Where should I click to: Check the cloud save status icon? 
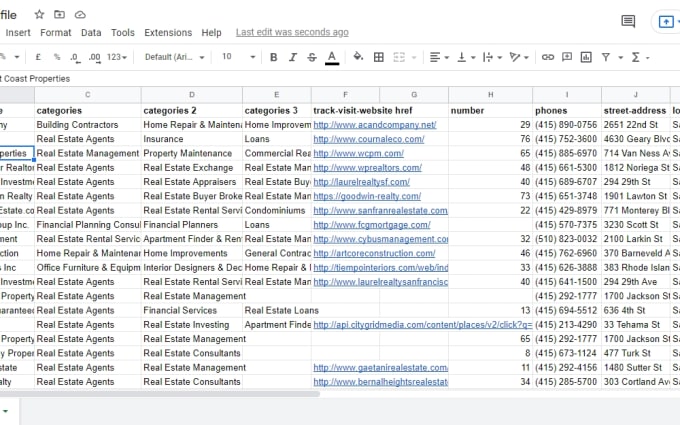[x=80, y=15]
